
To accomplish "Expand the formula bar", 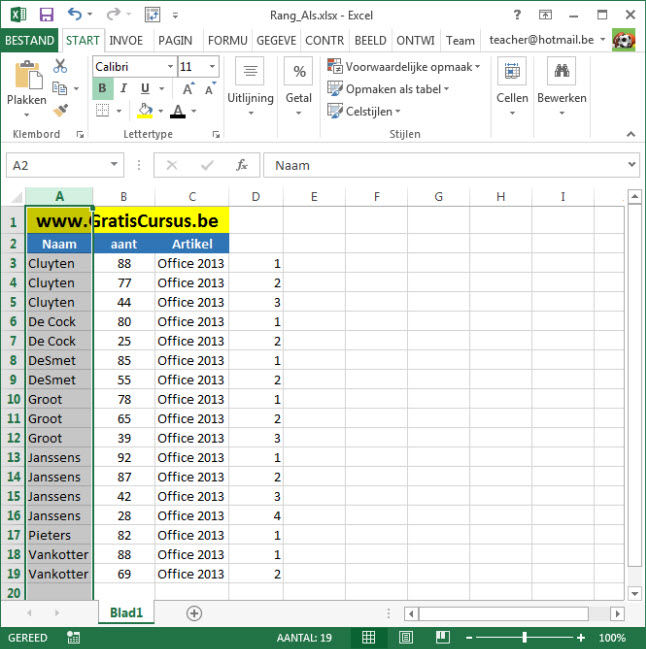I will [632, 164].
